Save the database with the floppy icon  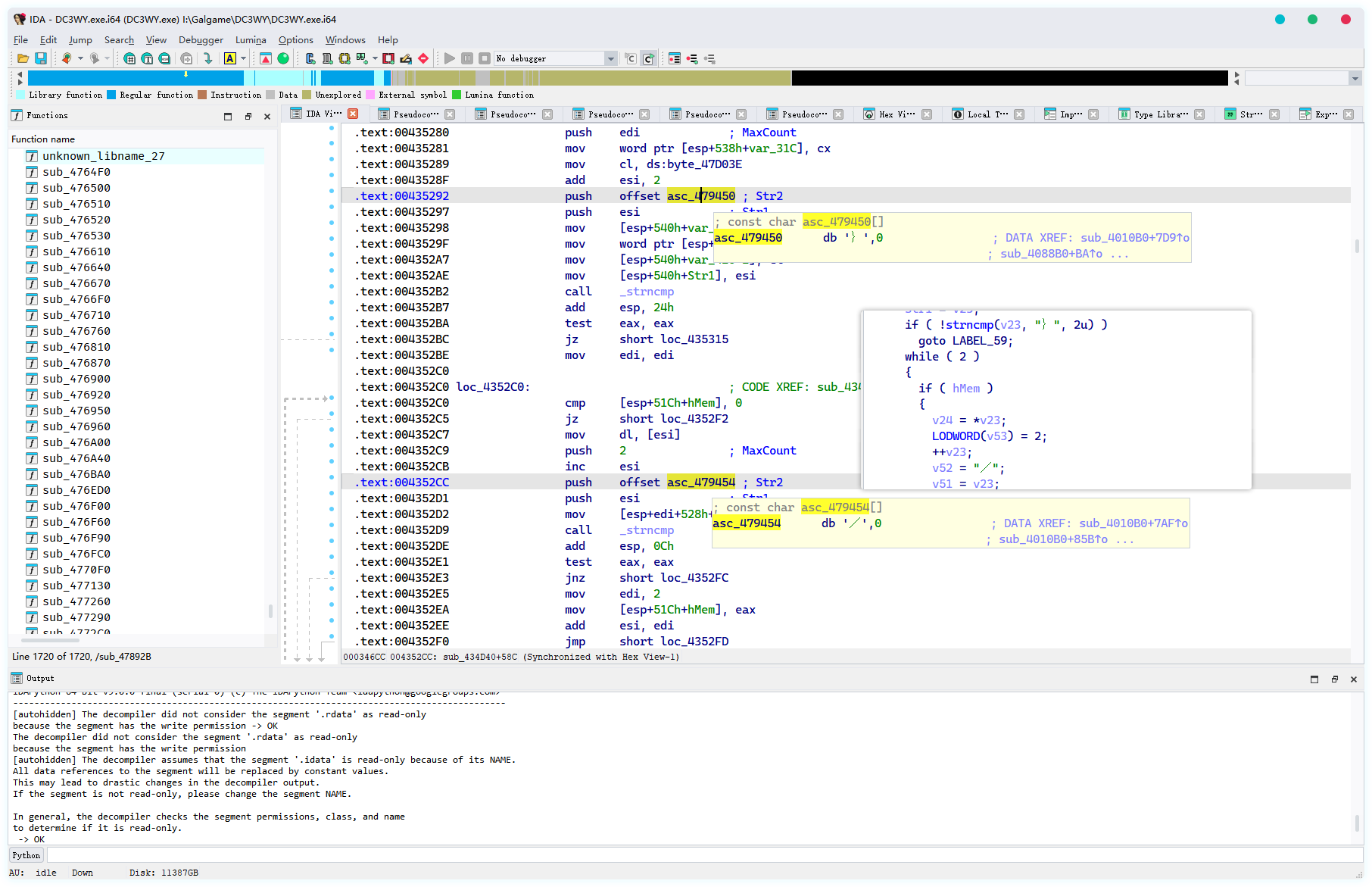click(x=41, y=58)
